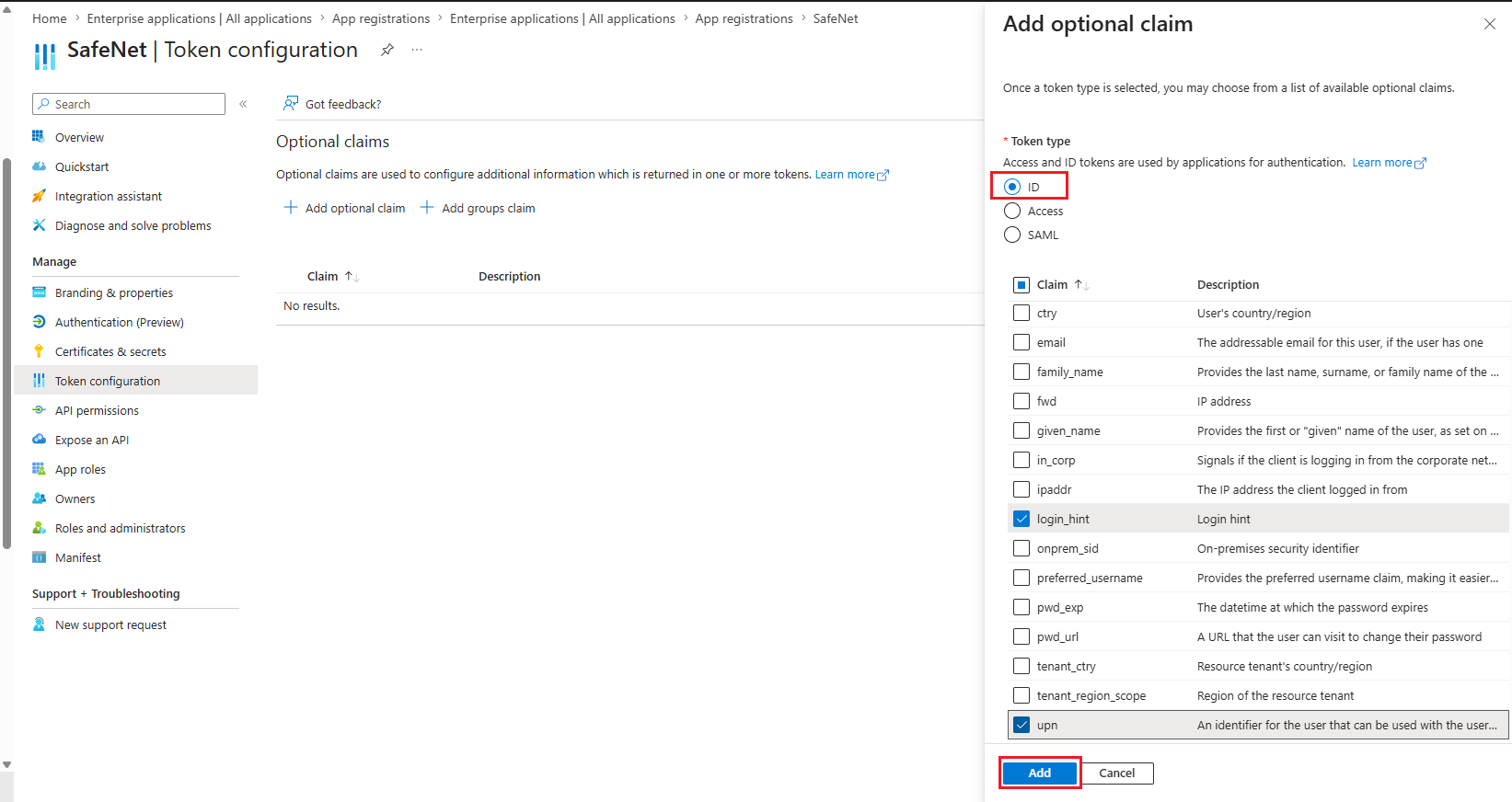Viewport: 1512px width, 802px height.
Task: Check the preferred_username claim checkbox
Action: point(1021,578)
